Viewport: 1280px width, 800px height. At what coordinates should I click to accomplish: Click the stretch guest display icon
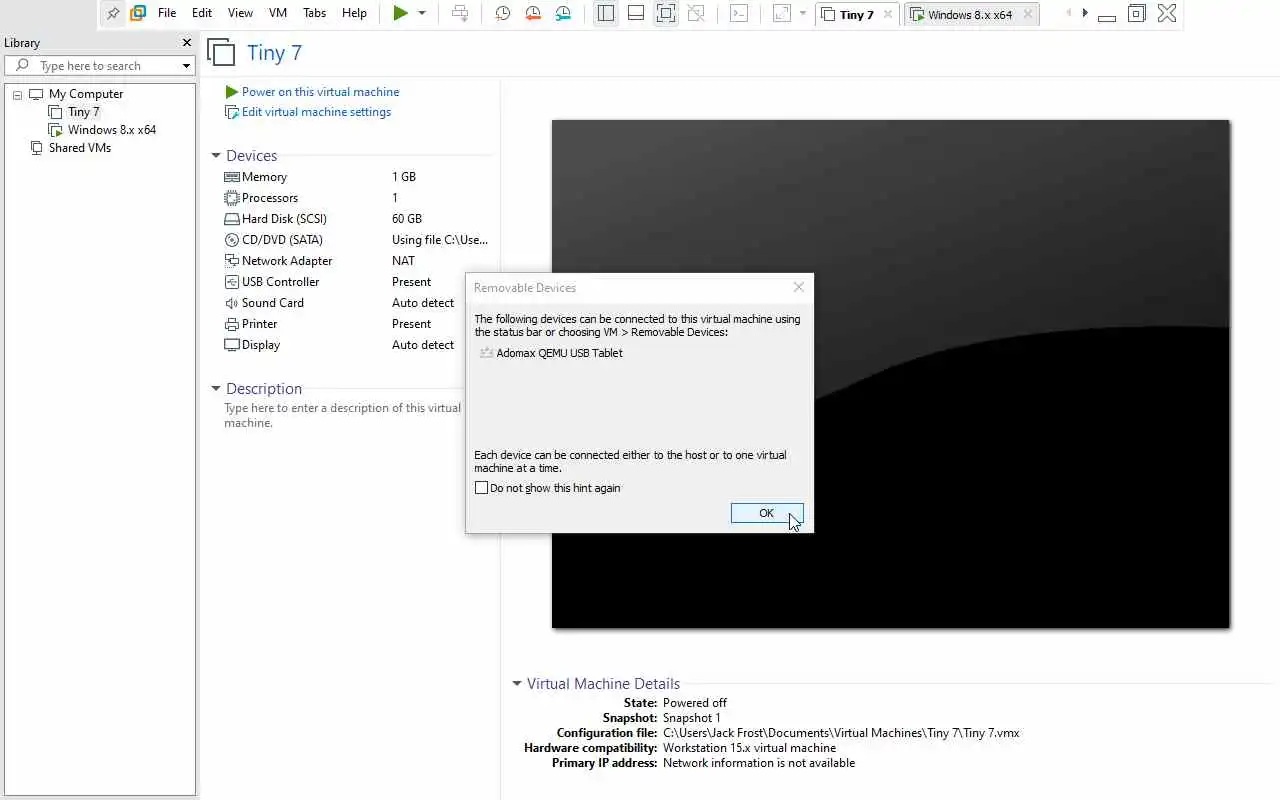coord(782,13)
